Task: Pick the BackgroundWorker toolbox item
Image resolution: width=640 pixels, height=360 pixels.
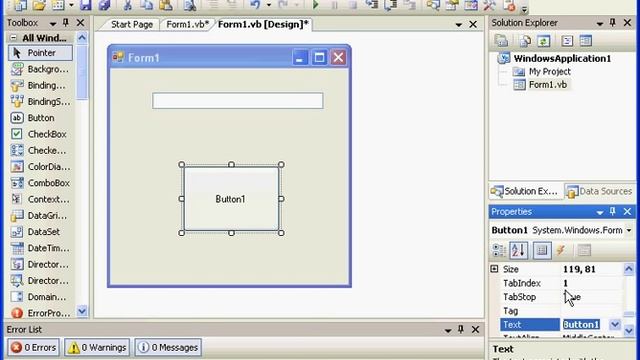Action: [40, 69]
